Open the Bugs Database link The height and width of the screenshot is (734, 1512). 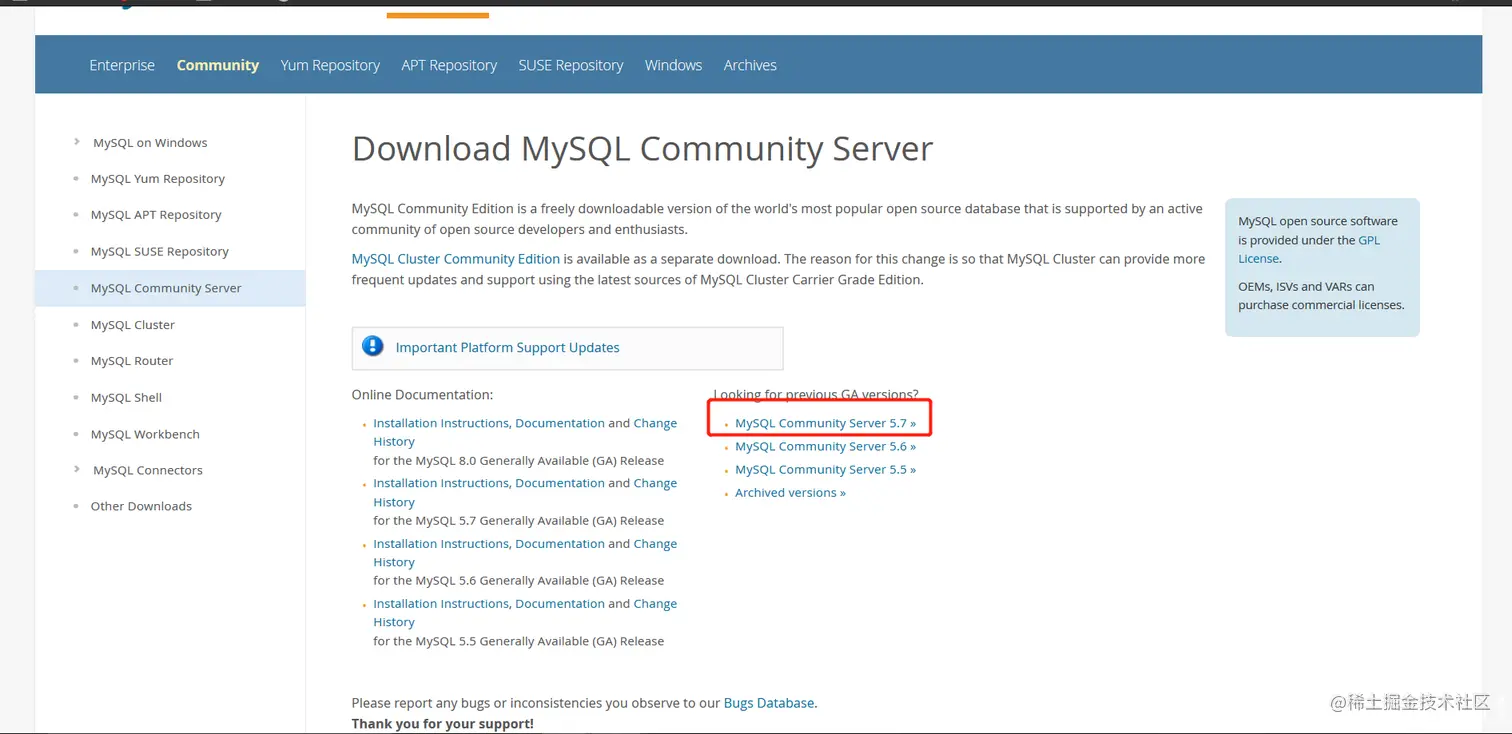pyautogui.click(x=769, y=703)
